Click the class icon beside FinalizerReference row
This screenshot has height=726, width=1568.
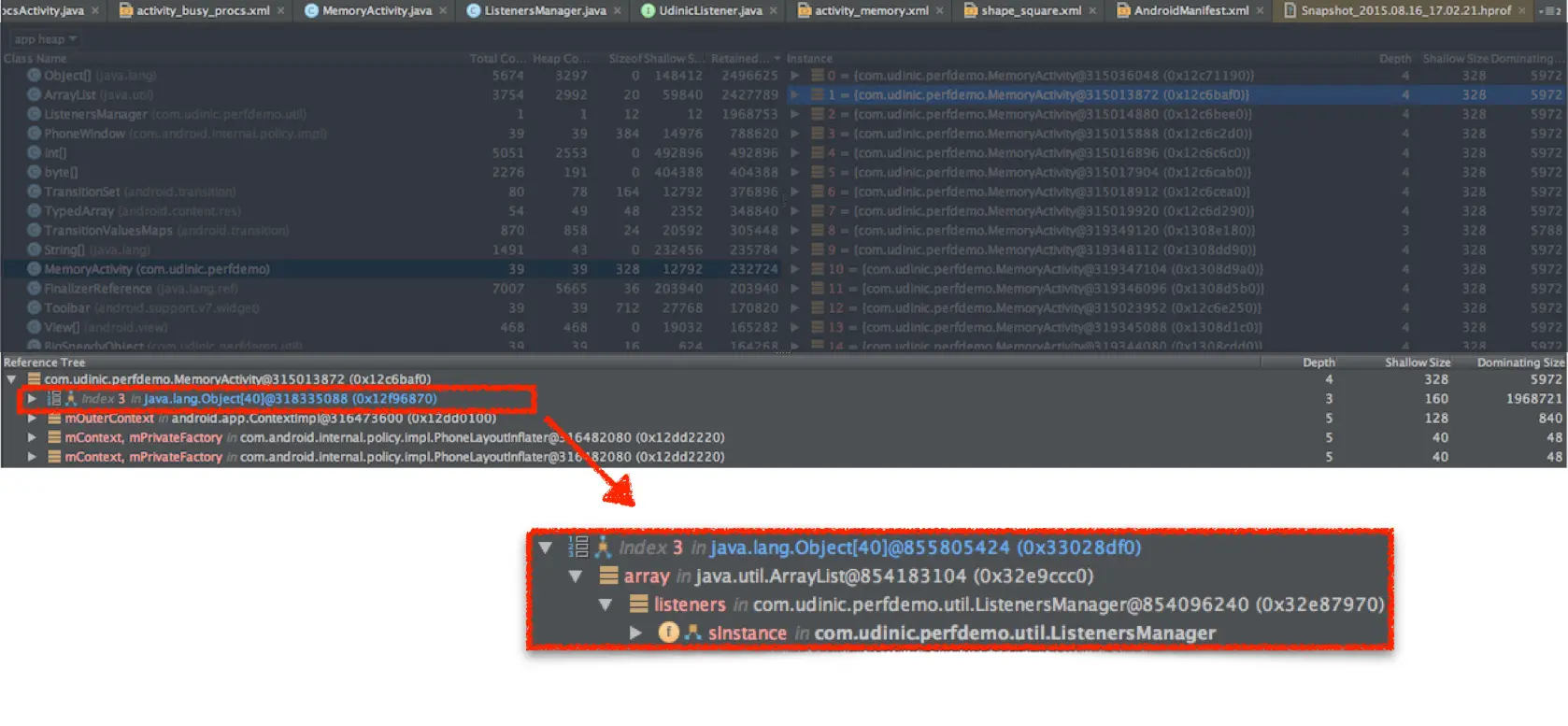(34, 289)
